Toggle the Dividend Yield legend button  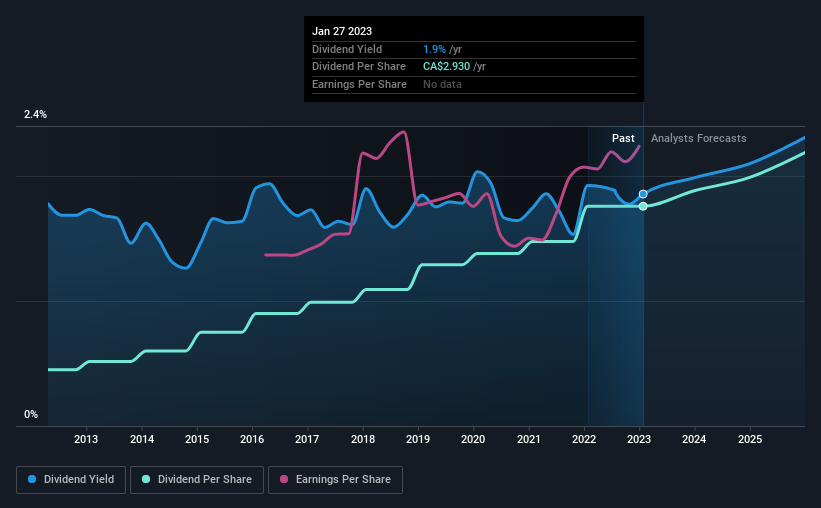[x=71, y=480]
